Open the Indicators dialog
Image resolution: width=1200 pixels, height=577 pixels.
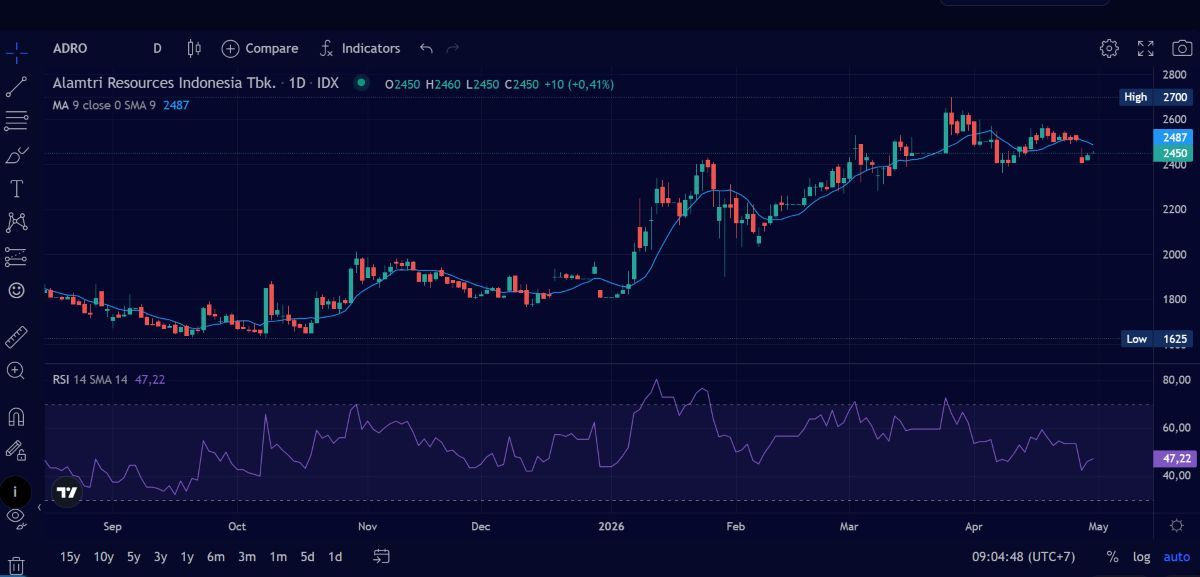click(360, 48)
